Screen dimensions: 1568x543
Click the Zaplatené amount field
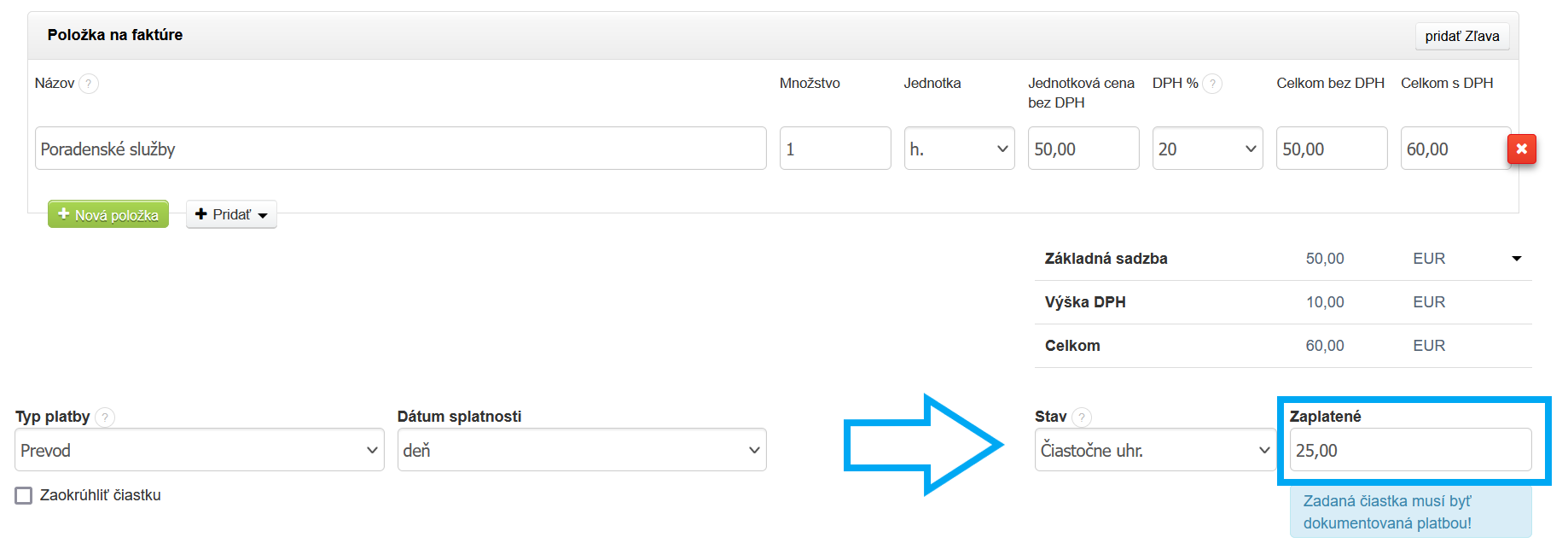1410,450
